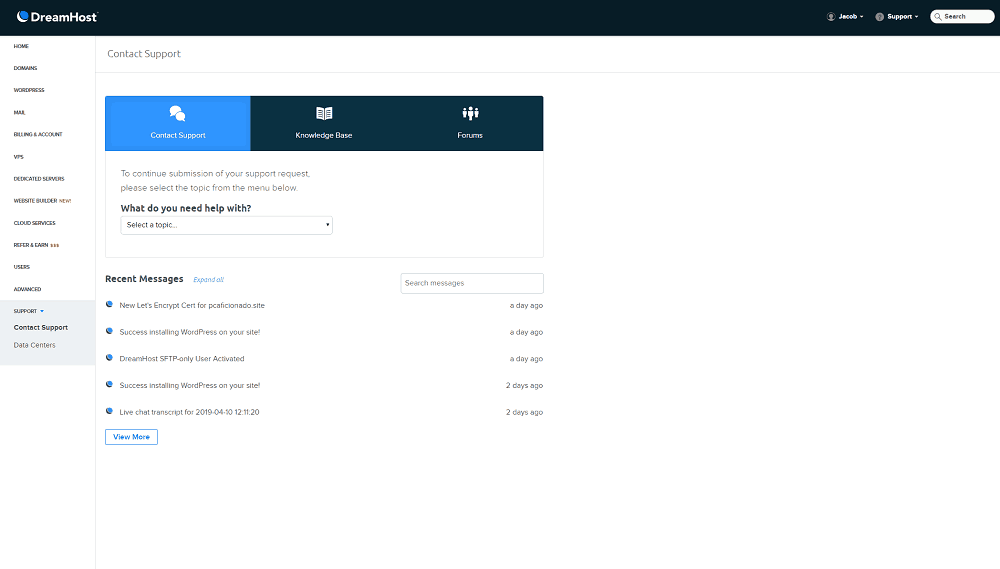The height and width of the screenshot is (569, 1000).
Task: Click the icon beside New Let's Encrypt Cert message
Action: (109, 304)
